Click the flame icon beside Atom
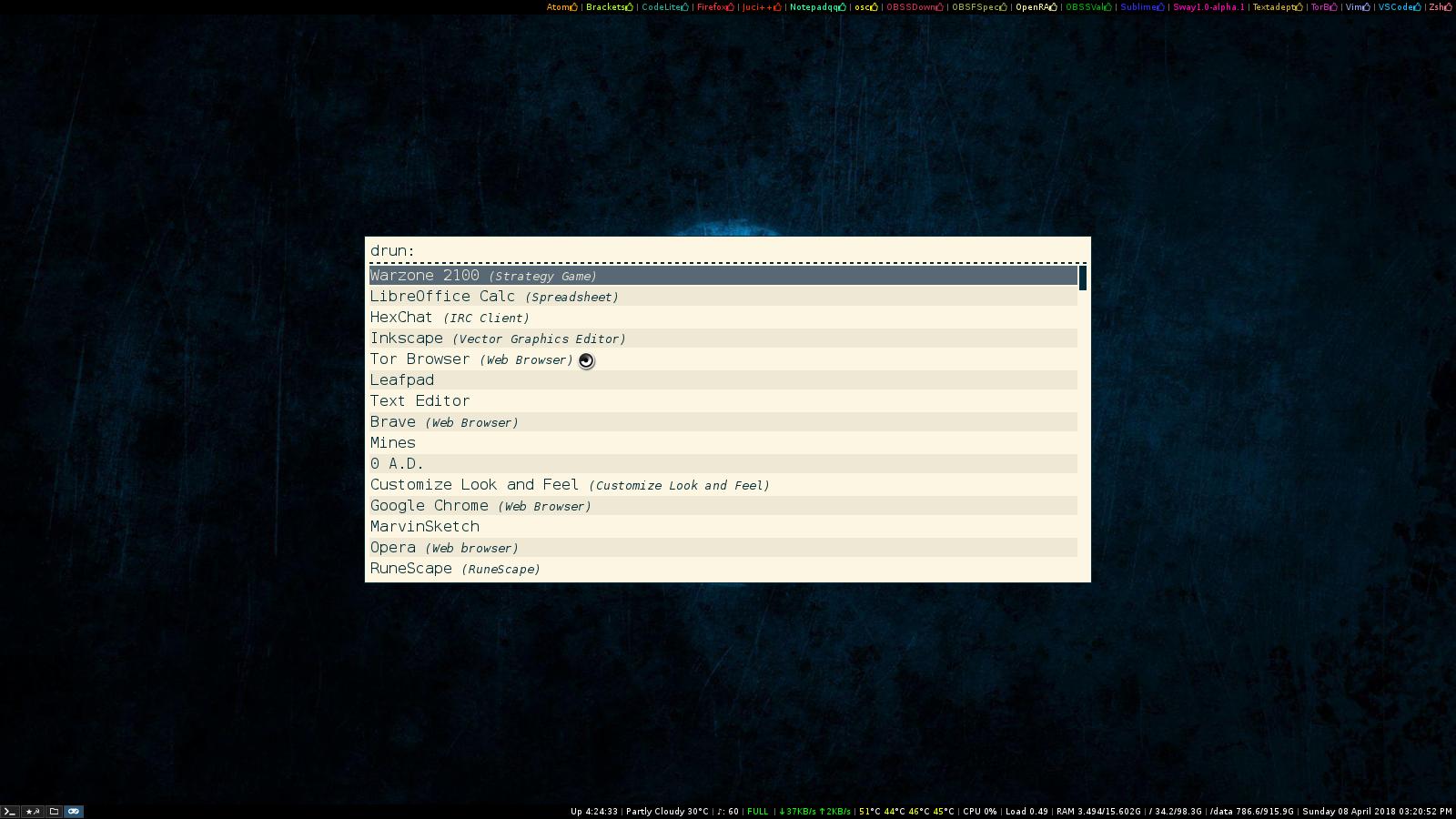1456x819 pixels. 575,6
